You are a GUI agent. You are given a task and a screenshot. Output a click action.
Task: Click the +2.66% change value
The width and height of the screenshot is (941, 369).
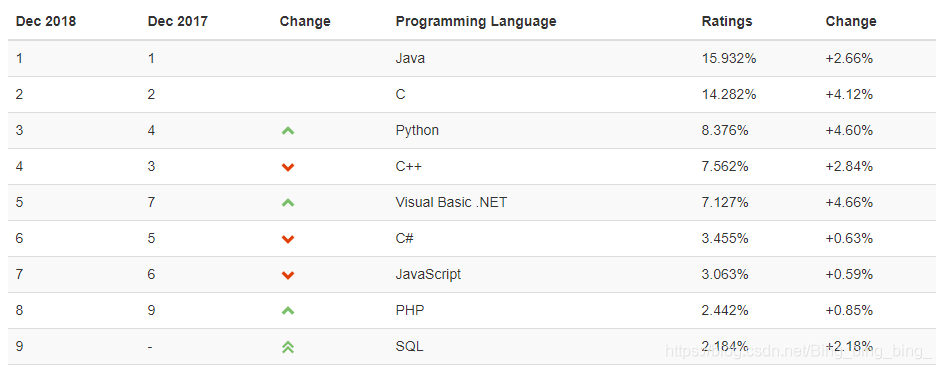tap(849, 58)
